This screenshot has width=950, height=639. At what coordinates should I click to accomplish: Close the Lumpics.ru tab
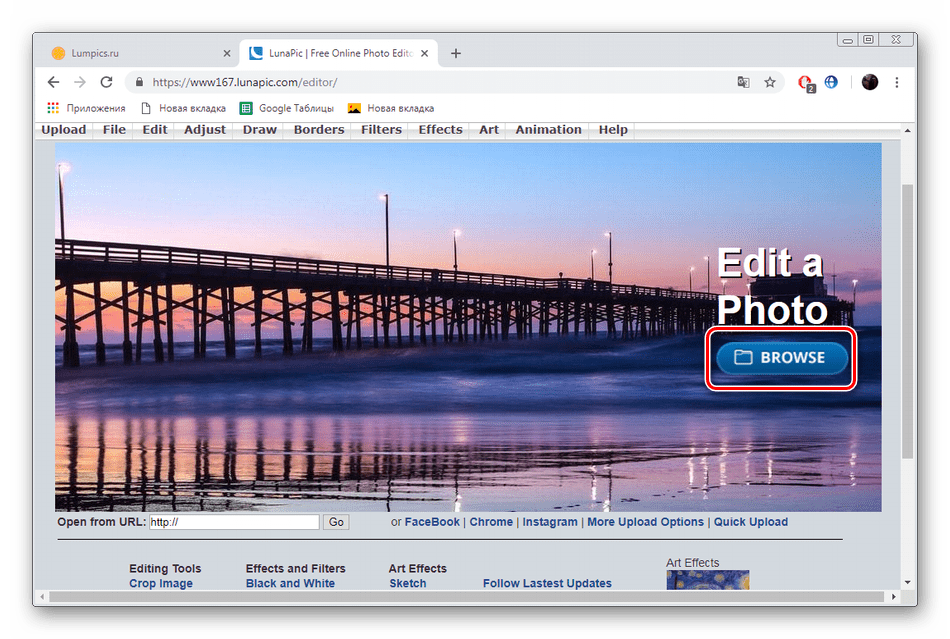226,53
